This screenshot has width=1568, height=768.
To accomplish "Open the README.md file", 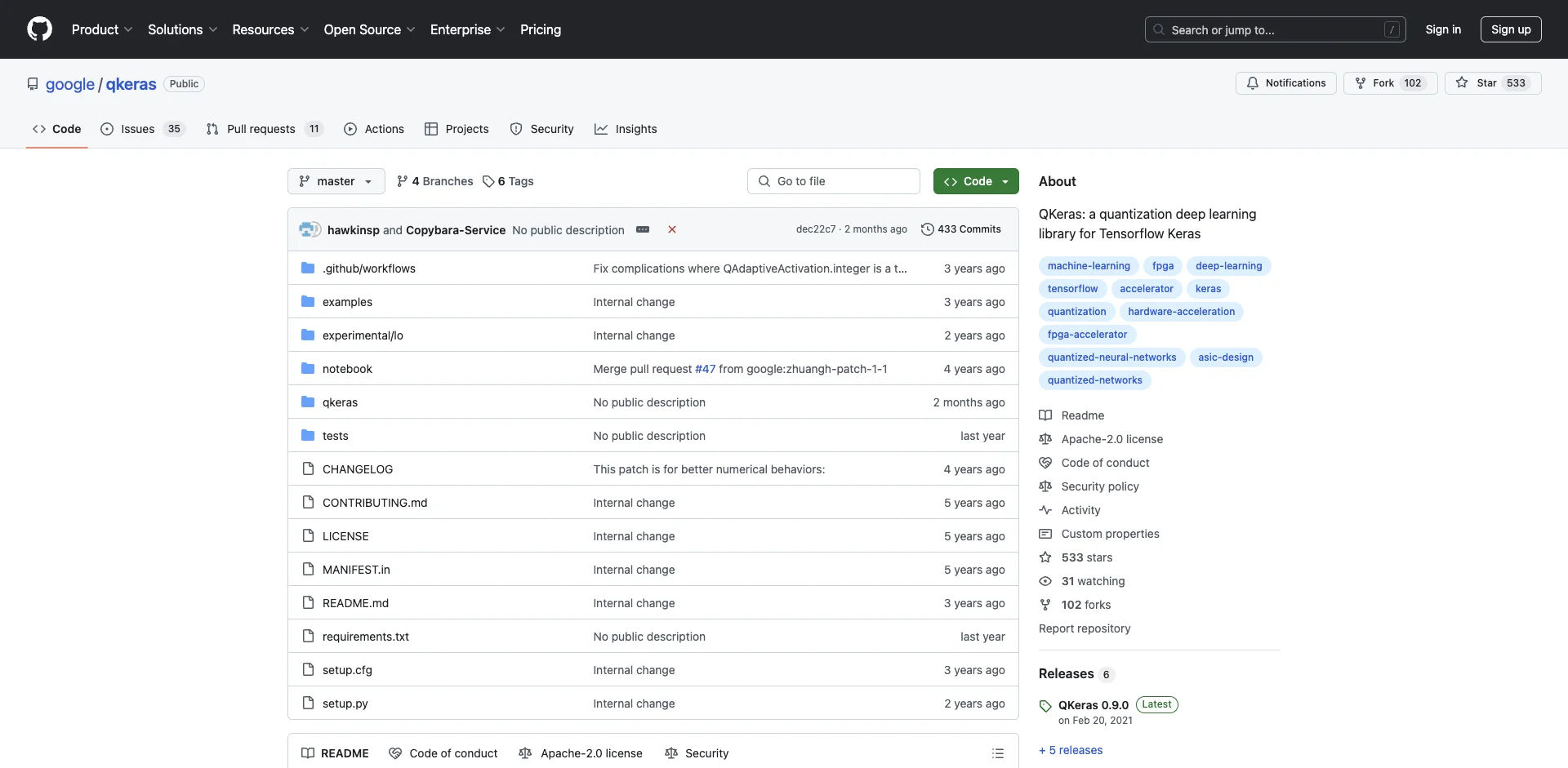I will [355, 603].
